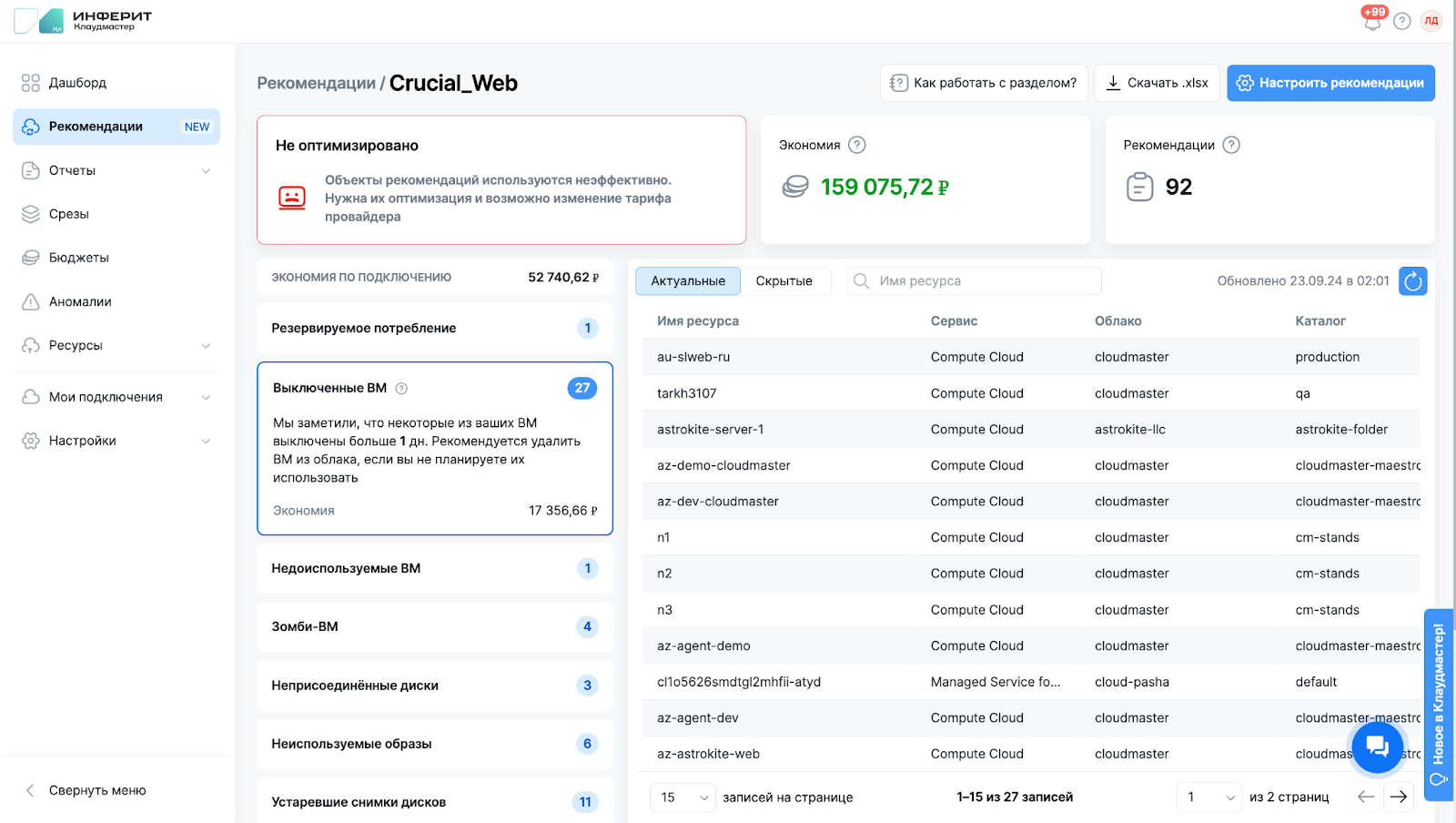Open the help question mark icon in header
The height and width of the screenshot is (823, 1456).
1402,21
